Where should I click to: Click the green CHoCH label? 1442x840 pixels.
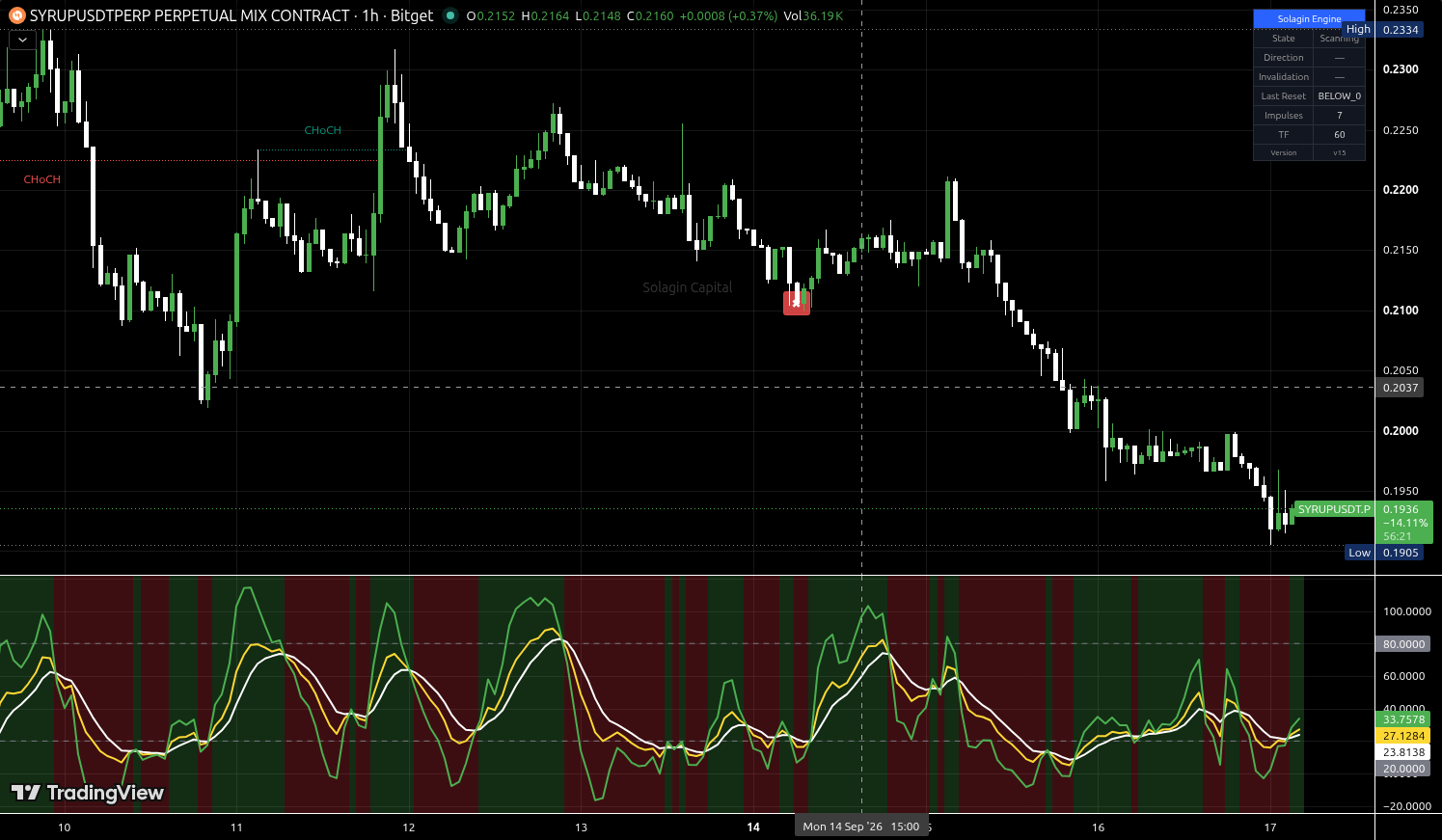(x=323, y=130)
